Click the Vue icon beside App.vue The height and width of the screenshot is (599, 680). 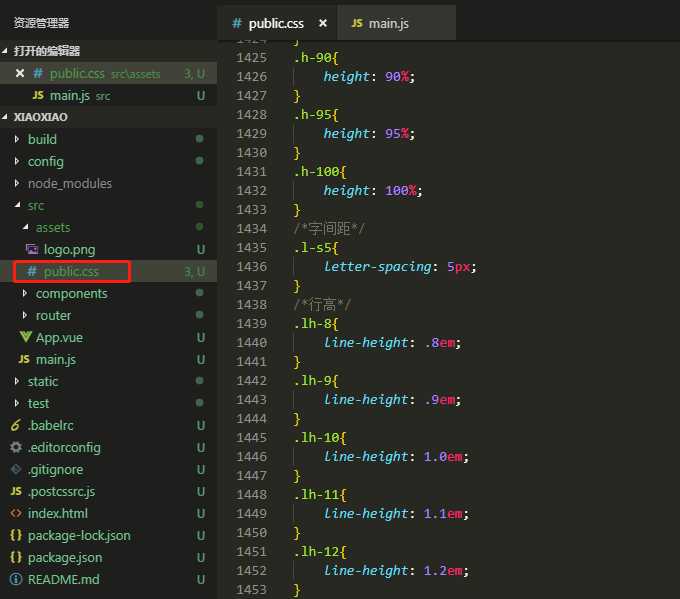[26, 337]
